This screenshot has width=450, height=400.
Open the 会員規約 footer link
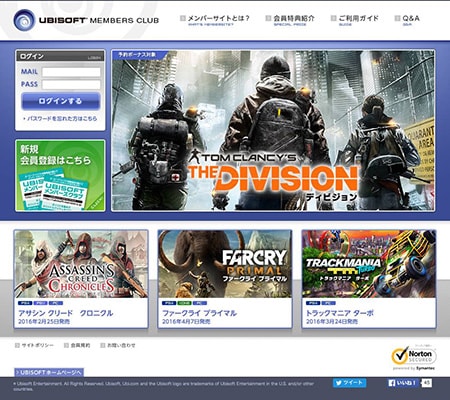point(77,345)
